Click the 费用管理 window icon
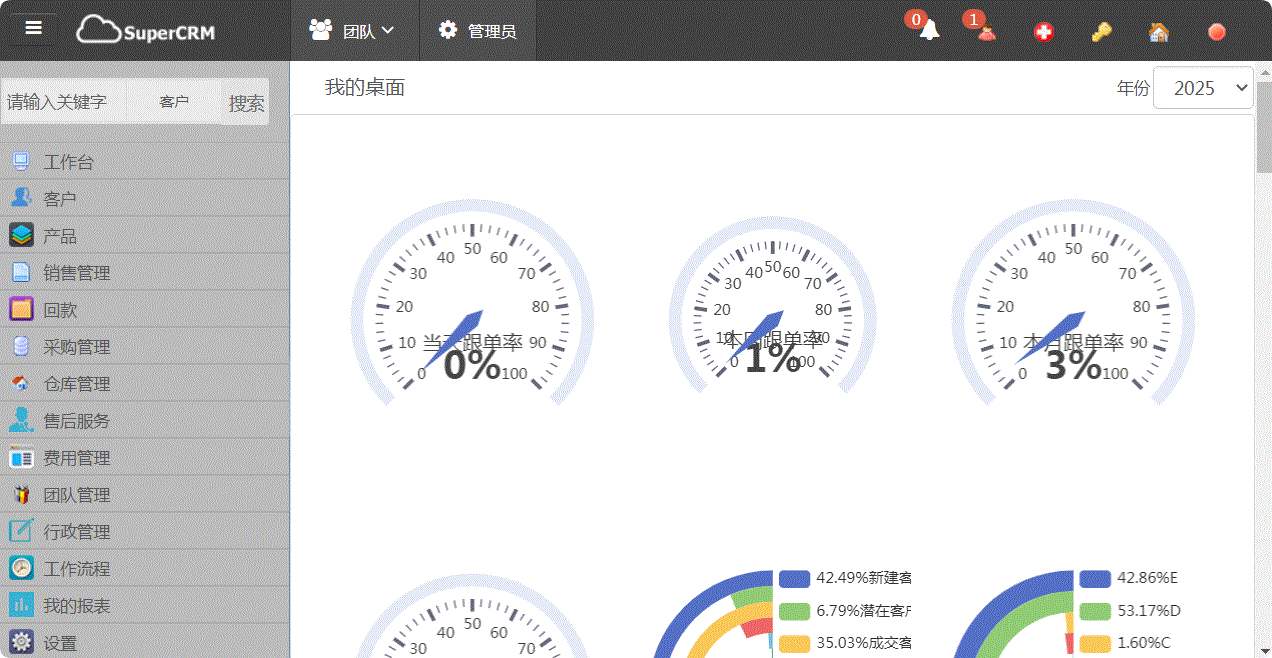 (x=21, y=458)
